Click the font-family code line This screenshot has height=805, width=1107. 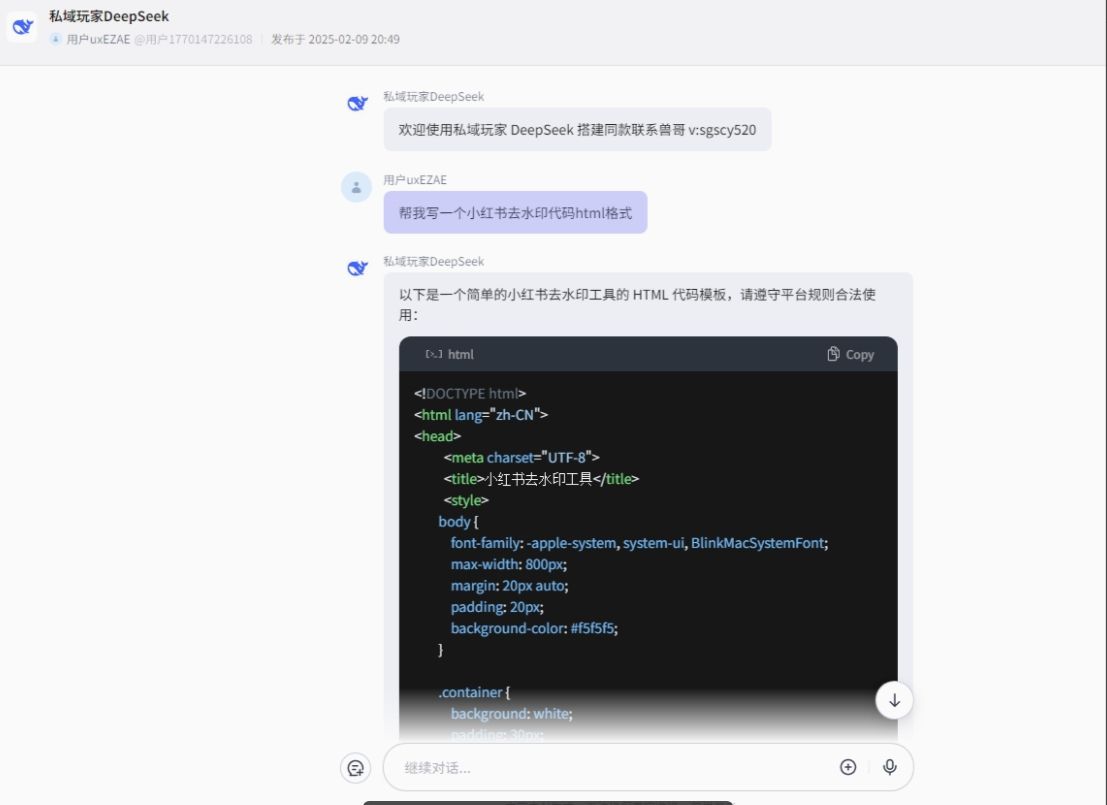point(640,543)
